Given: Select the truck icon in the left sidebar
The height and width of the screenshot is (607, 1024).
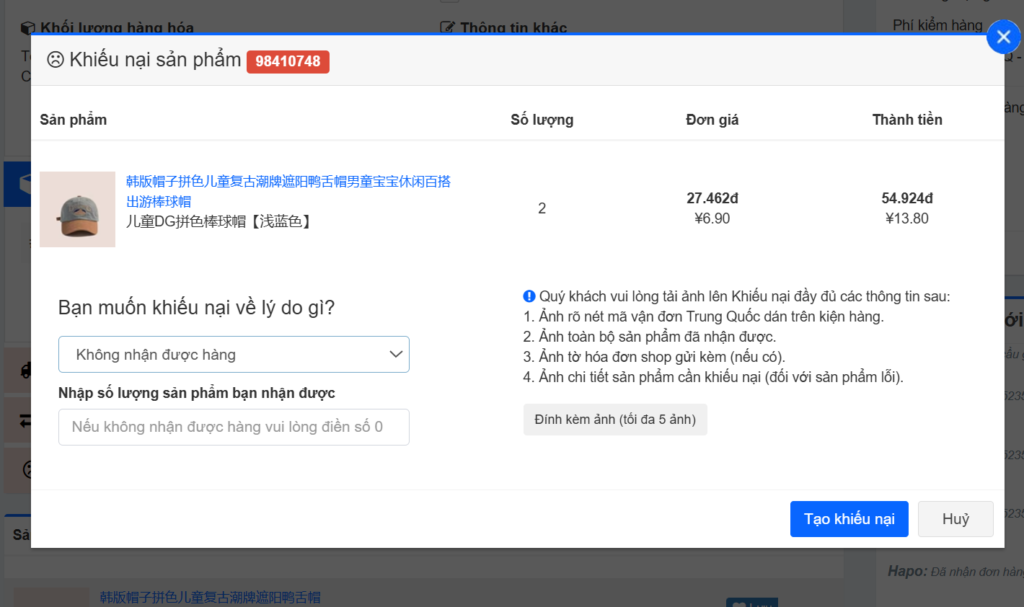Looking at the screenshot, I should pos(25,372).
